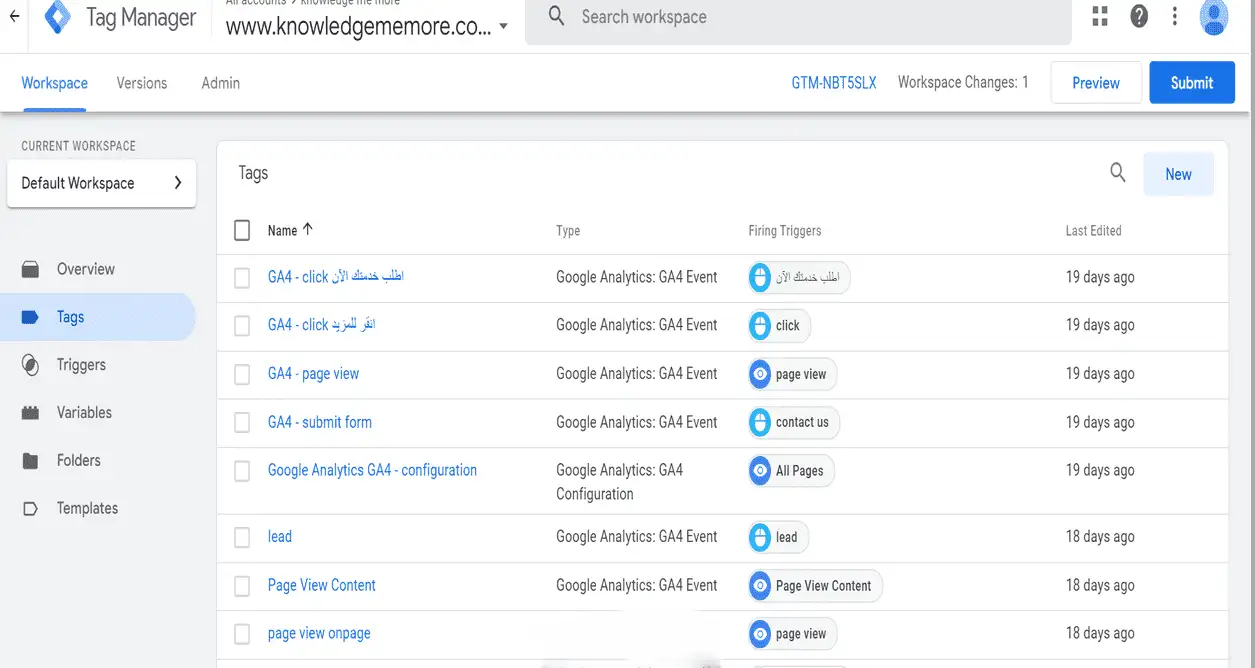Click page view trigger icon in GA4 - page view row

[x=760, y=374]
